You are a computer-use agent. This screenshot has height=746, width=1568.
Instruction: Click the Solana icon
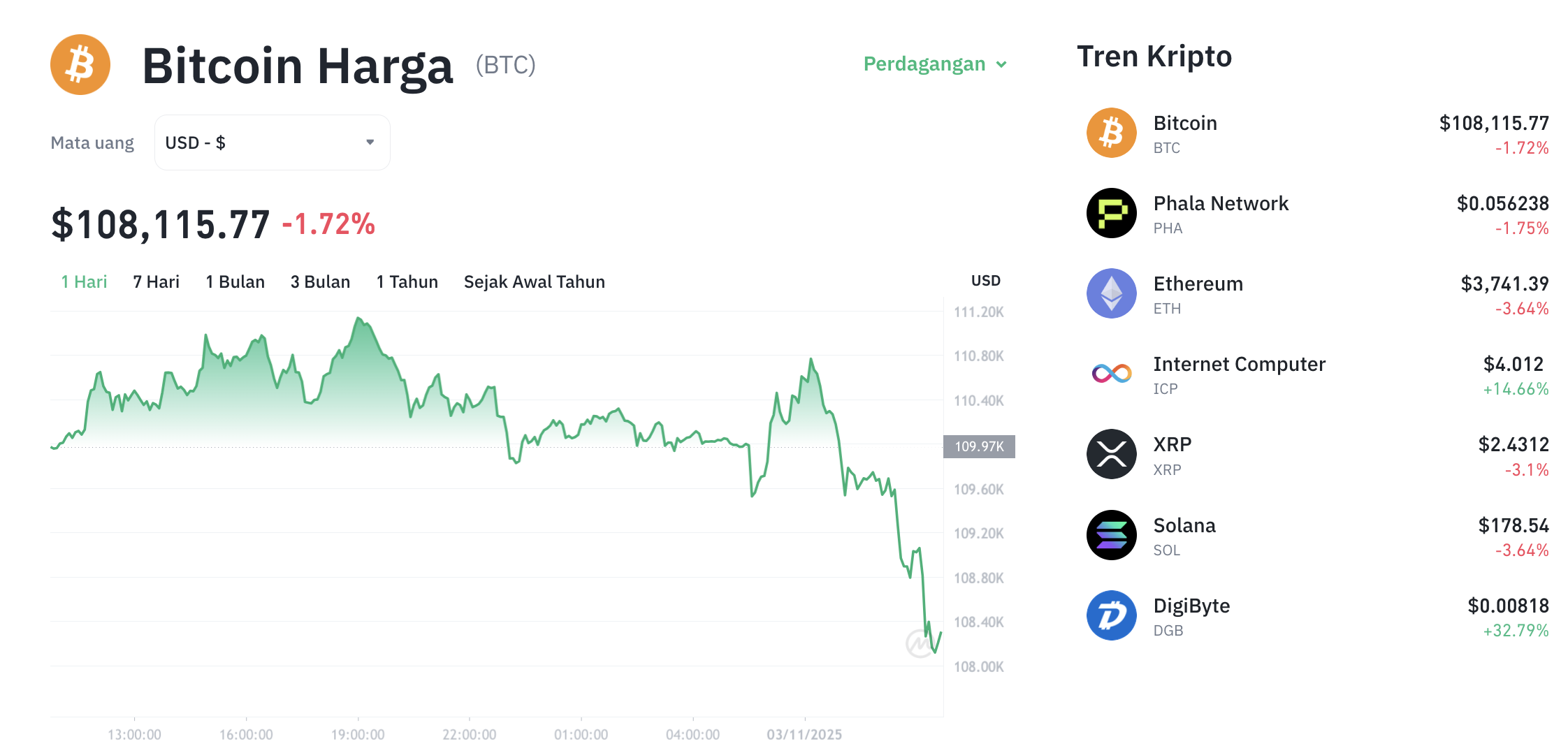click(x=1111, y=536)
